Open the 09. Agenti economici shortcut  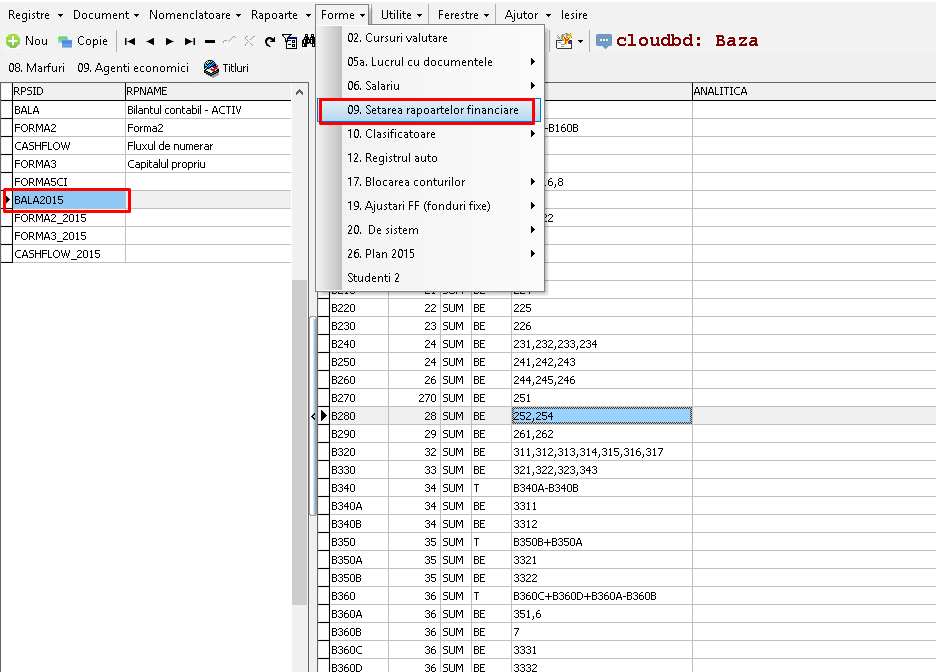(x=133, y=68)
